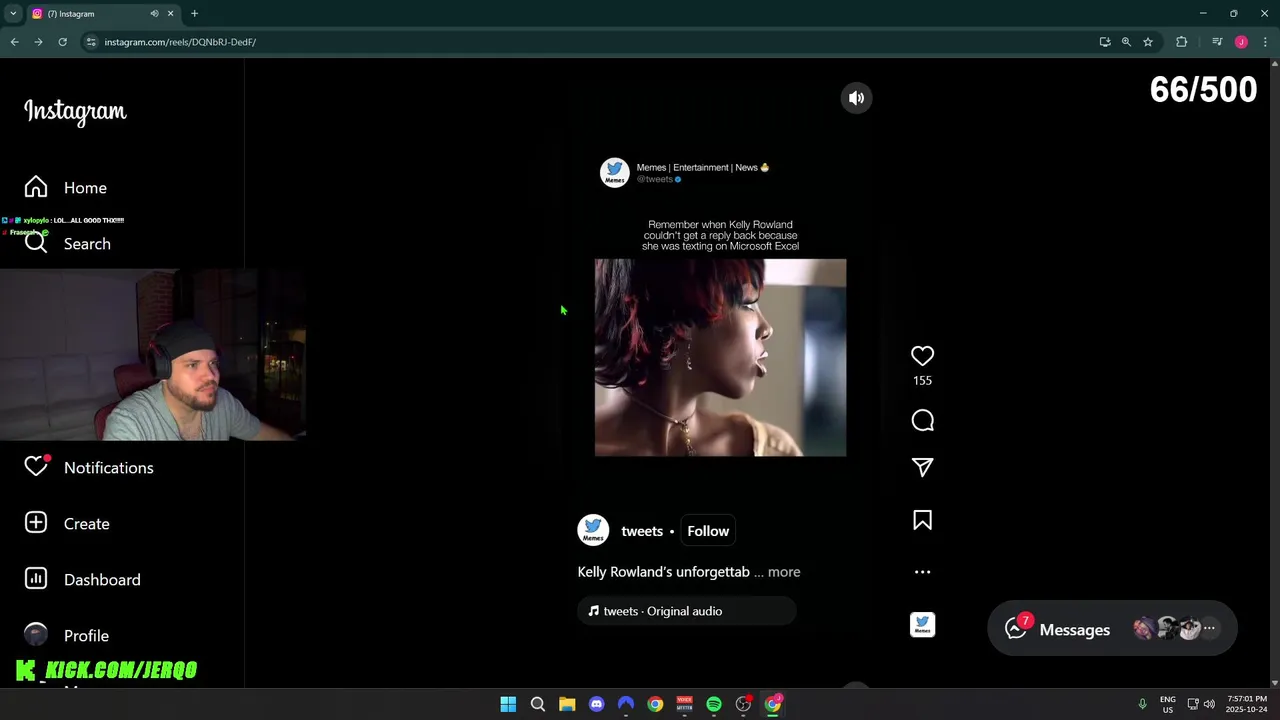Open the zoom magnifier icon in address bar
1280x720 pixels.
[x=1126, y=42]
